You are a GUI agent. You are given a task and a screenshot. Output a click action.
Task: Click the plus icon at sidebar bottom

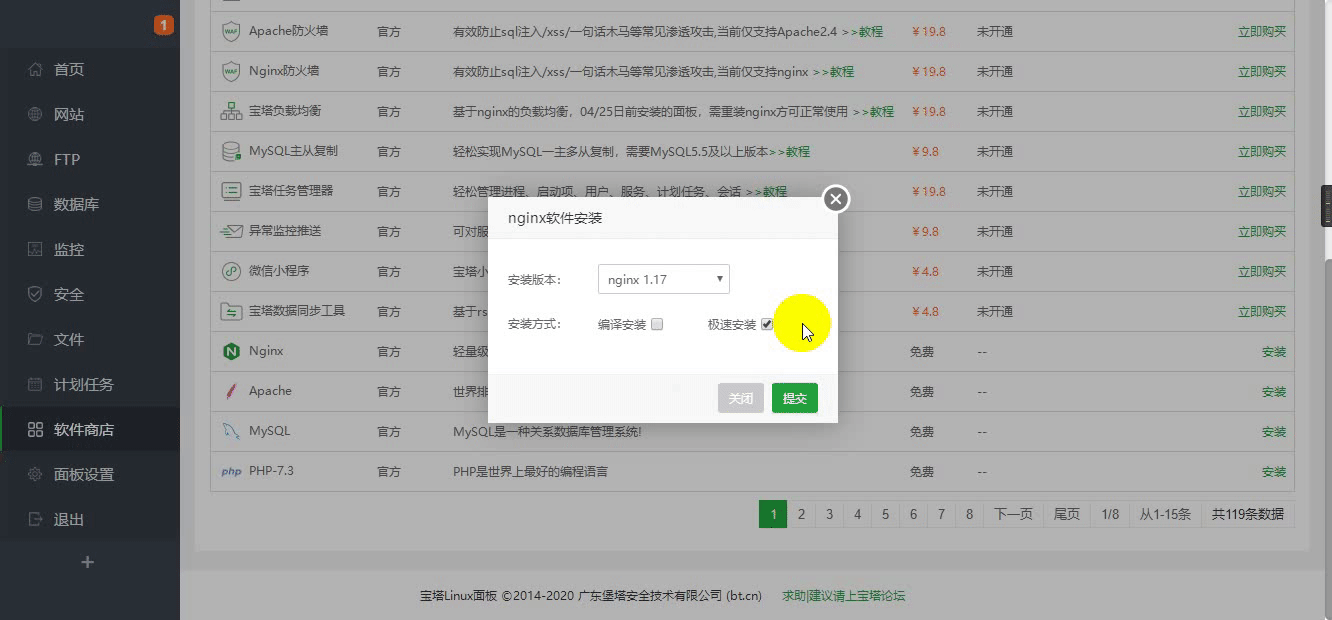pyautogui.click(x=87, y=562)
